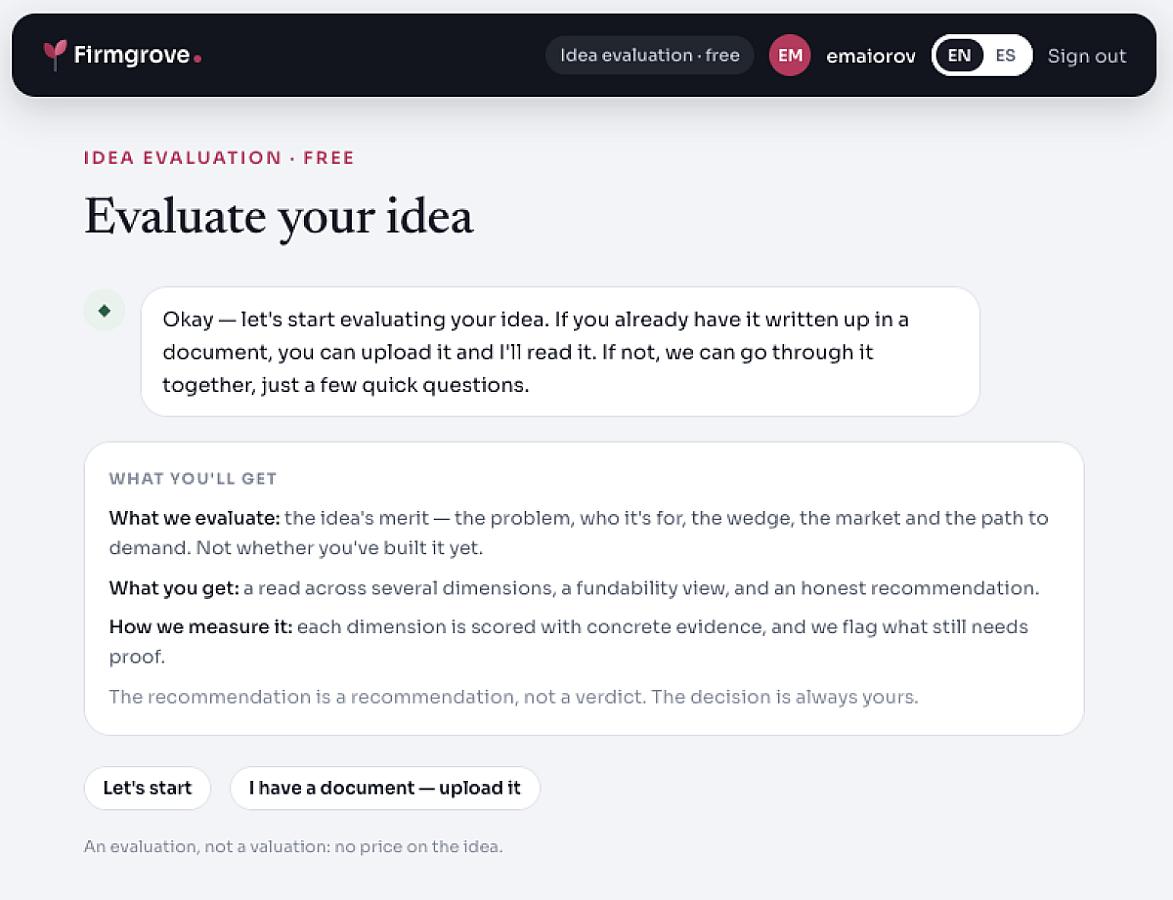Open the EM user avatar
The width and height of the screenshot is (1173, 900).
click(789, 55)
